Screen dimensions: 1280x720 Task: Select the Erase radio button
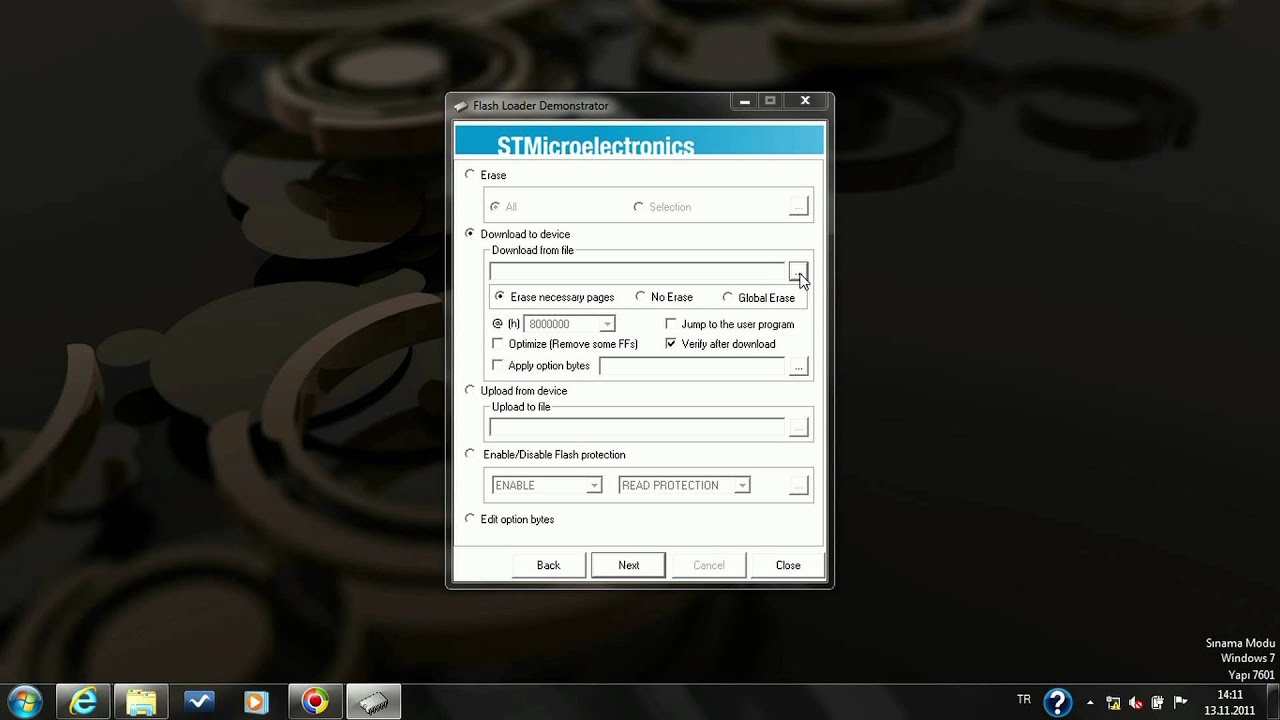(x=470, y=174)
